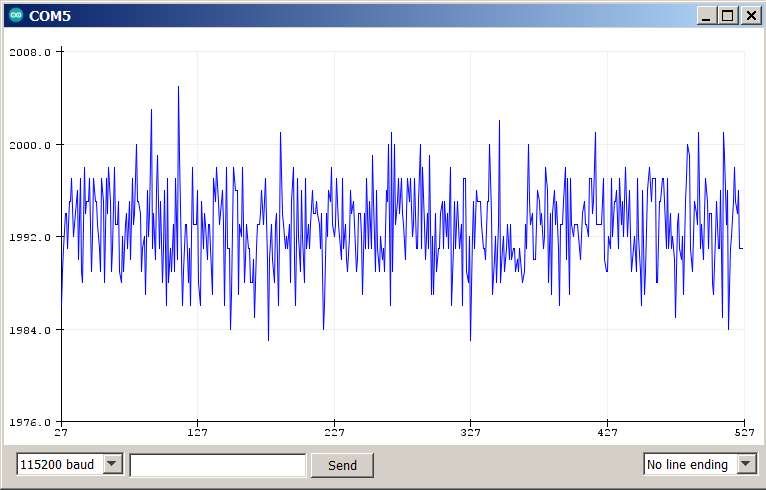The height and width of the screenshot is (490, 766).
Task: Focus the serial message input field
Action: pyautogui.click(x=217, y=465)
